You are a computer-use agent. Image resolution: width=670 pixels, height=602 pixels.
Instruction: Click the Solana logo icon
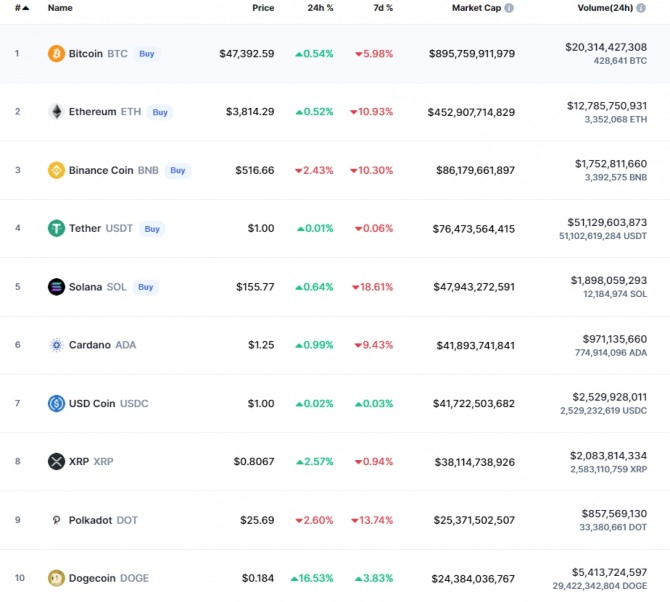pos(56,287)
